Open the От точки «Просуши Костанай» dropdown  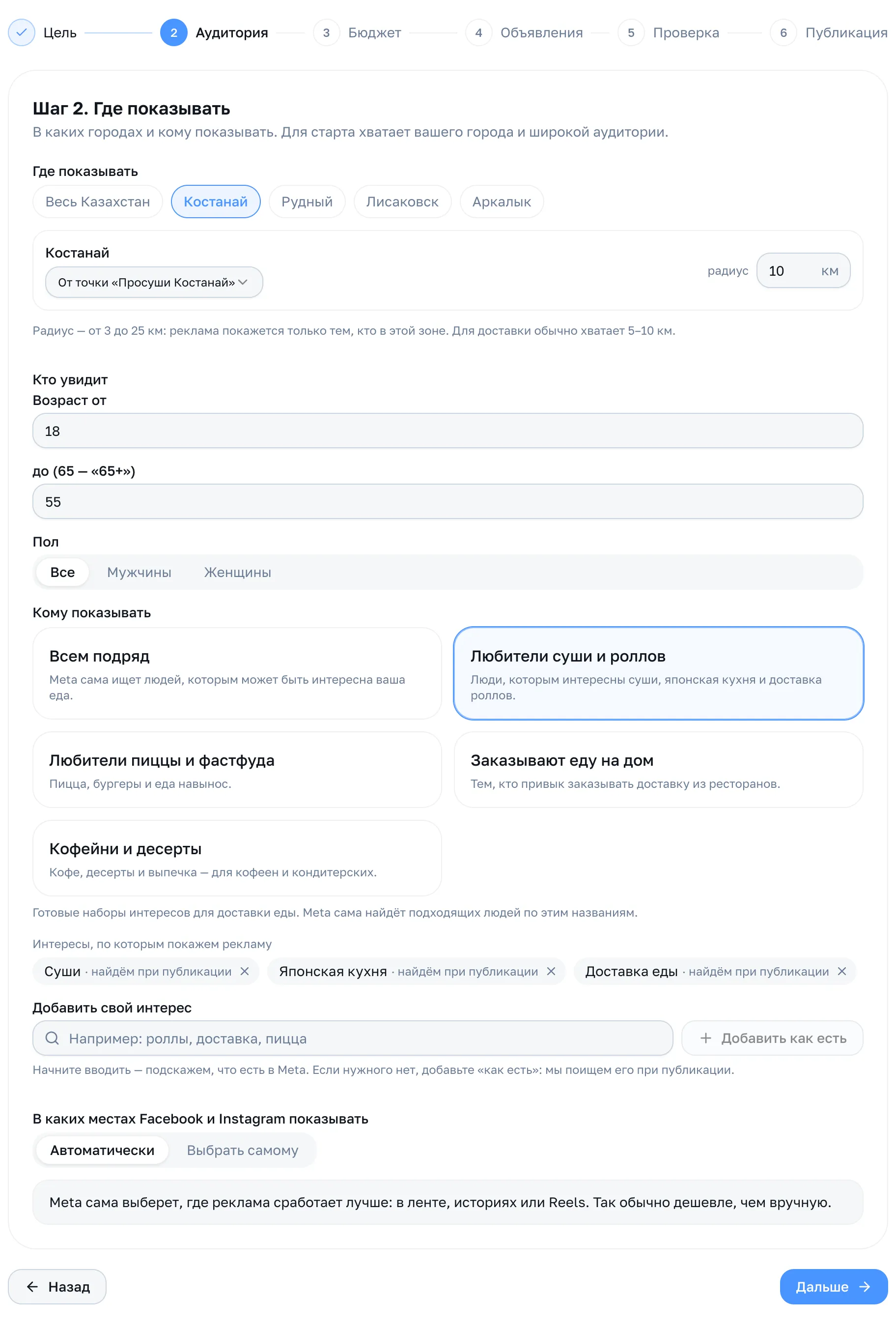pyautogui.click(x=154, y=282)
